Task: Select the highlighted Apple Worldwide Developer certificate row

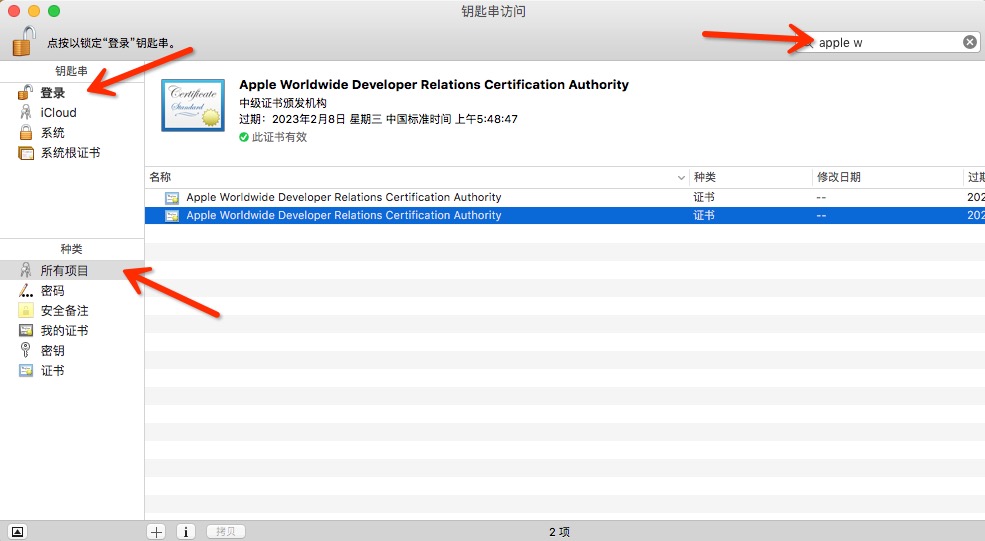Action: click(565, 215)
